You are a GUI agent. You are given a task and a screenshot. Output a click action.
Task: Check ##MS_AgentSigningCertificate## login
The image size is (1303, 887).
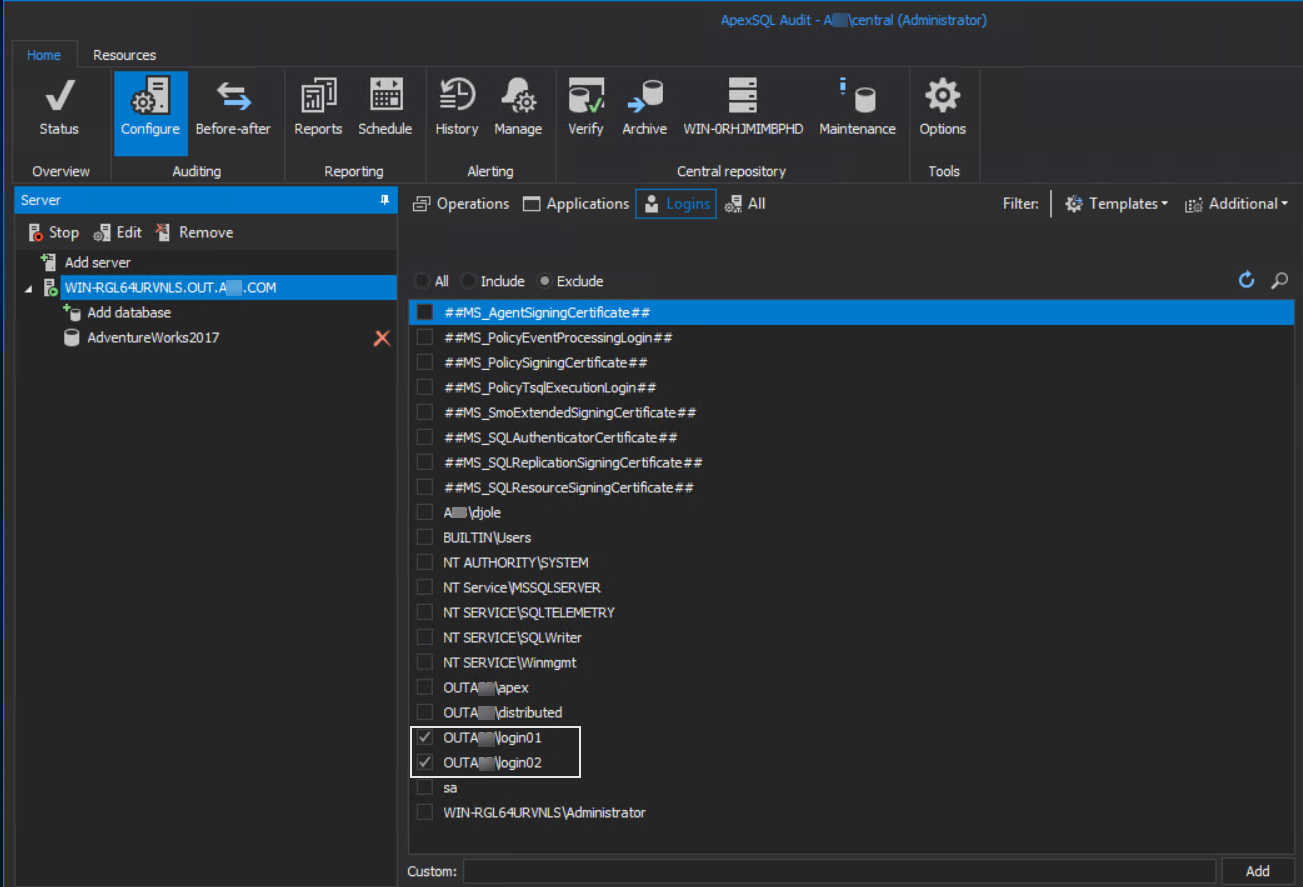(x=425, y=312)
